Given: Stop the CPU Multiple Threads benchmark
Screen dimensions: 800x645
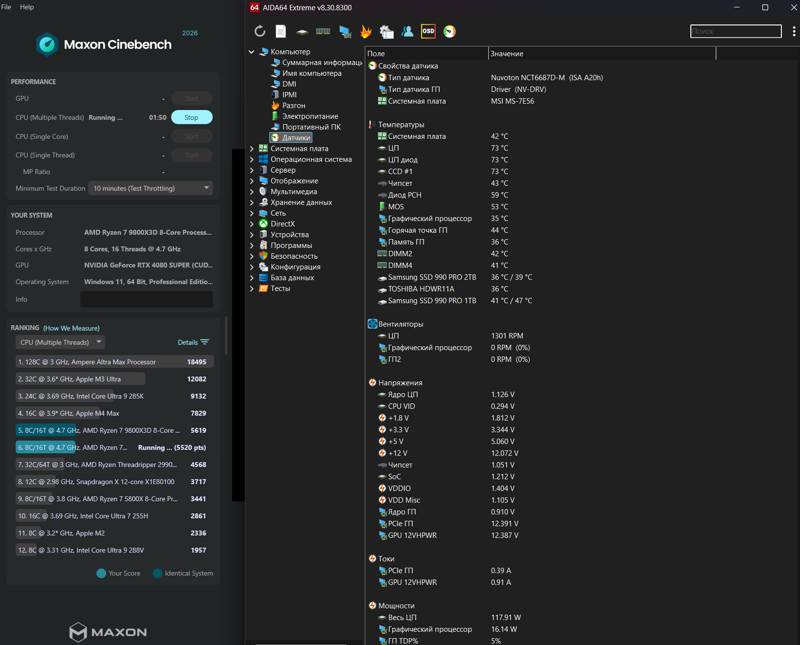Looking at the screenshot, I should point(191,117).
